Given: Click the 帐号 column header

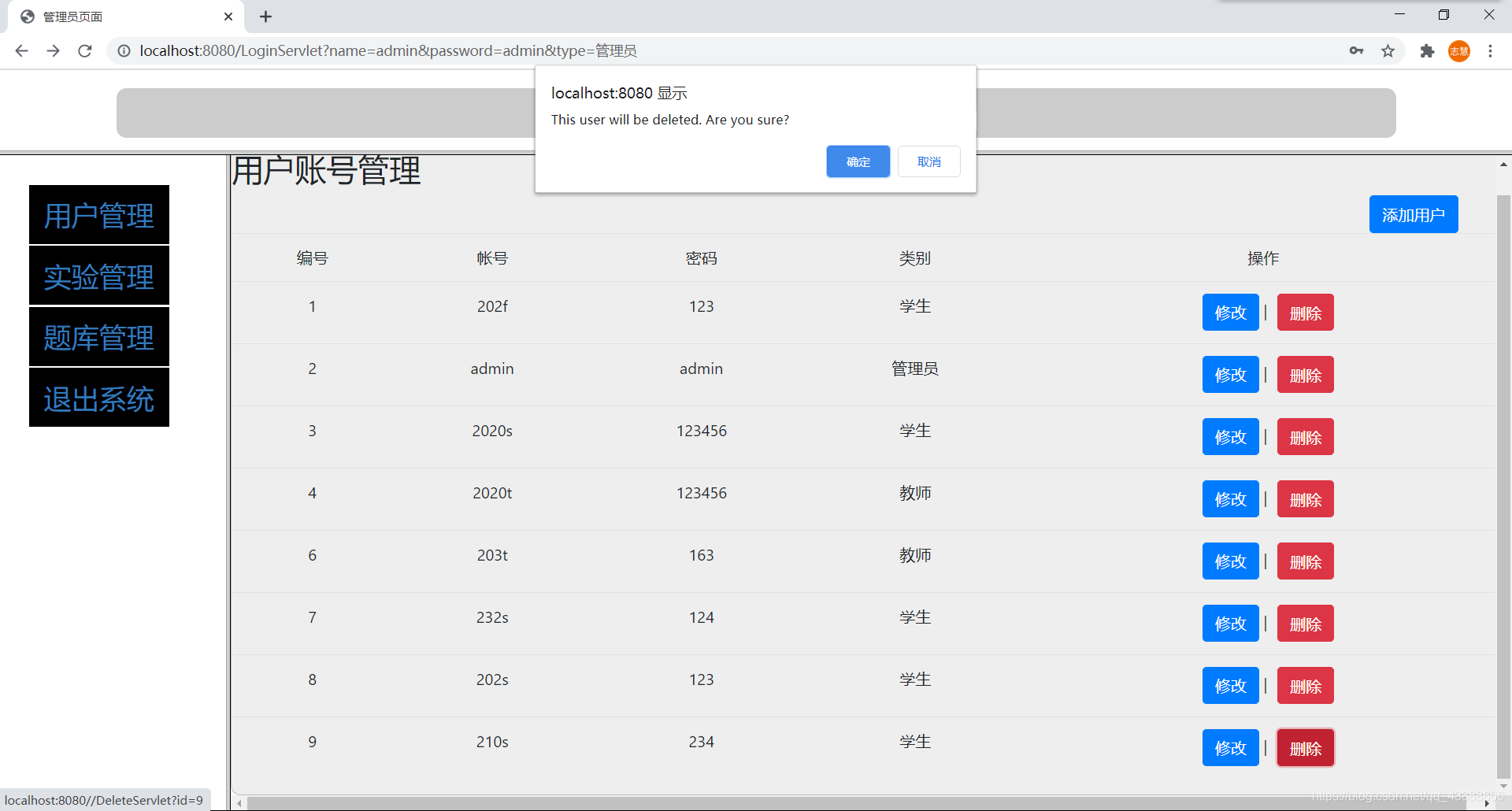Looking at the screenshot, I should coord(492,258).
